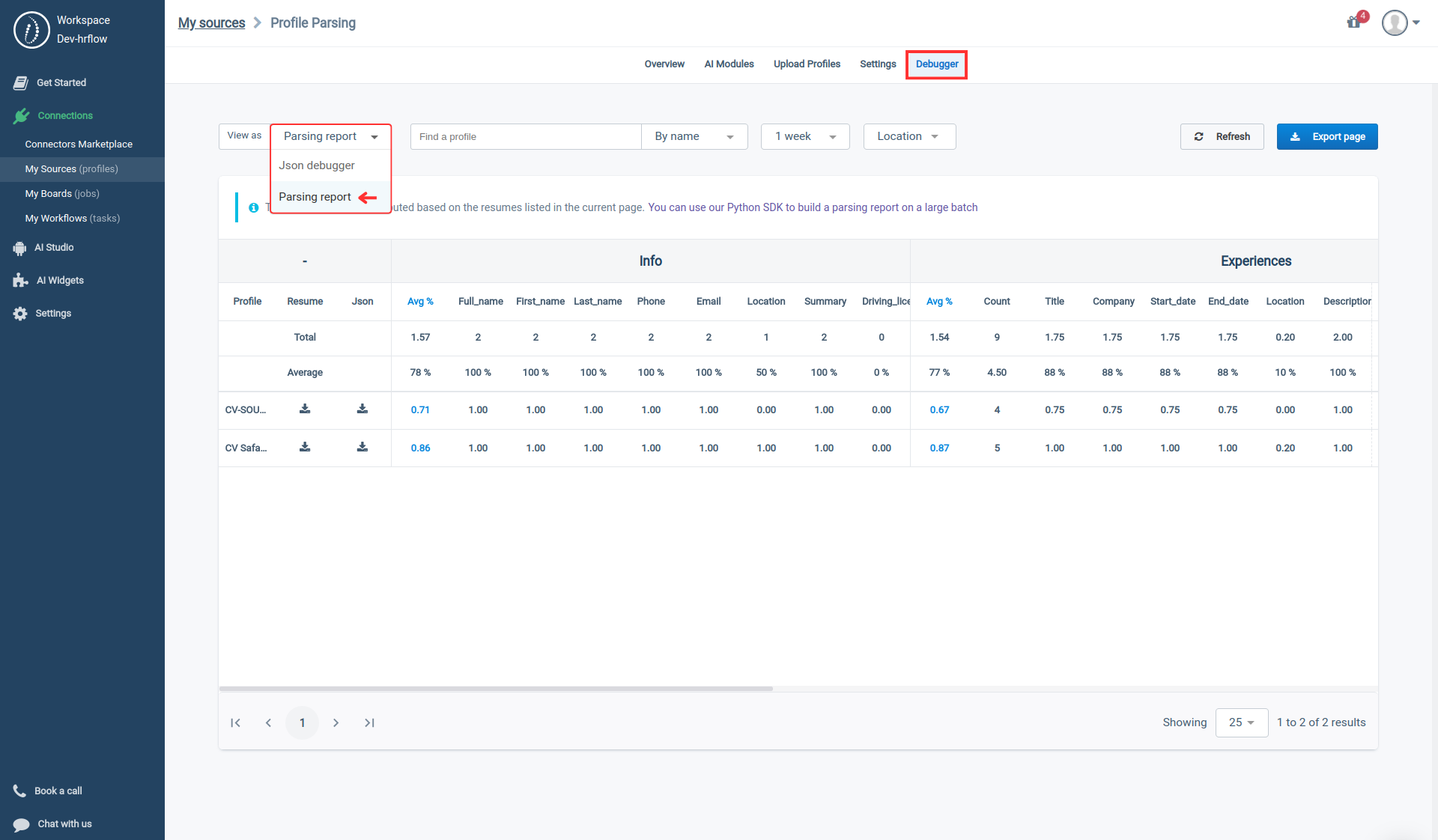This screenshot has width=1438, height=840.
Task: Click the Find a profile search field
Action: 524,136
